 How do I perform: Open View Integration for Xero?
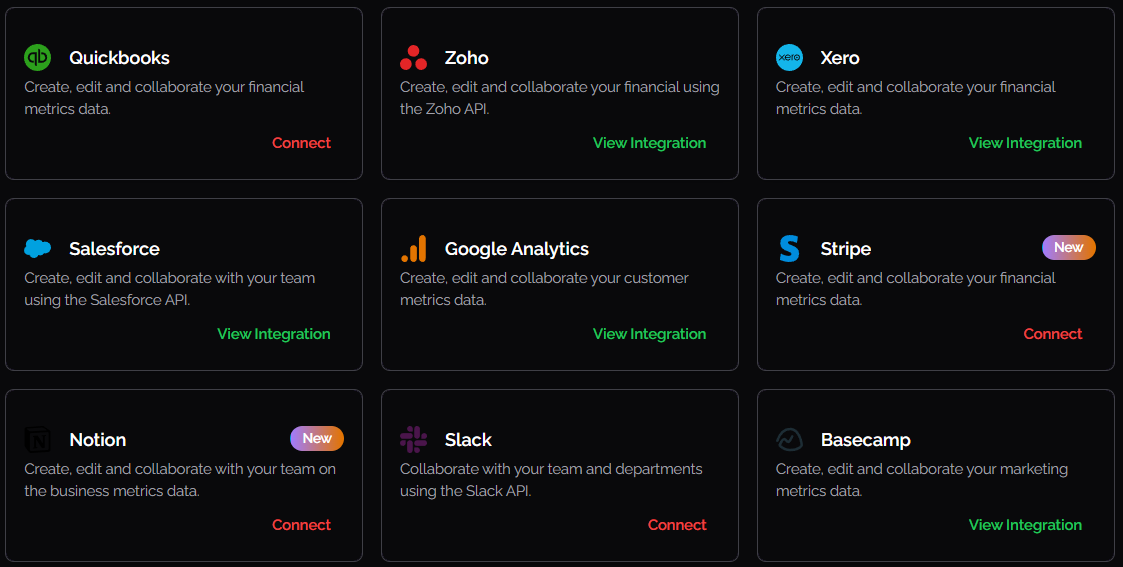point(1025,143)
